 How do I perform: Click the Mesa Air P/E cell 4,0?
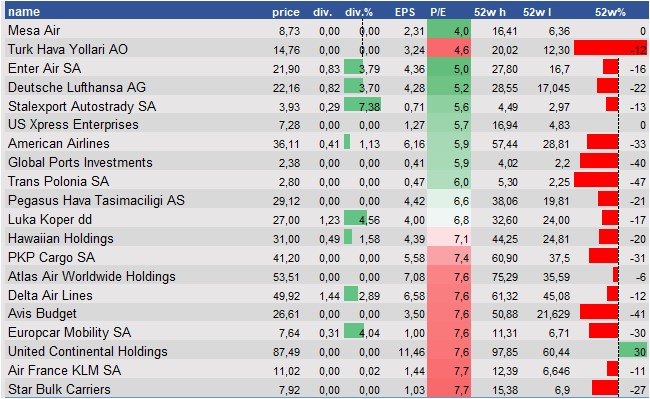449,31
